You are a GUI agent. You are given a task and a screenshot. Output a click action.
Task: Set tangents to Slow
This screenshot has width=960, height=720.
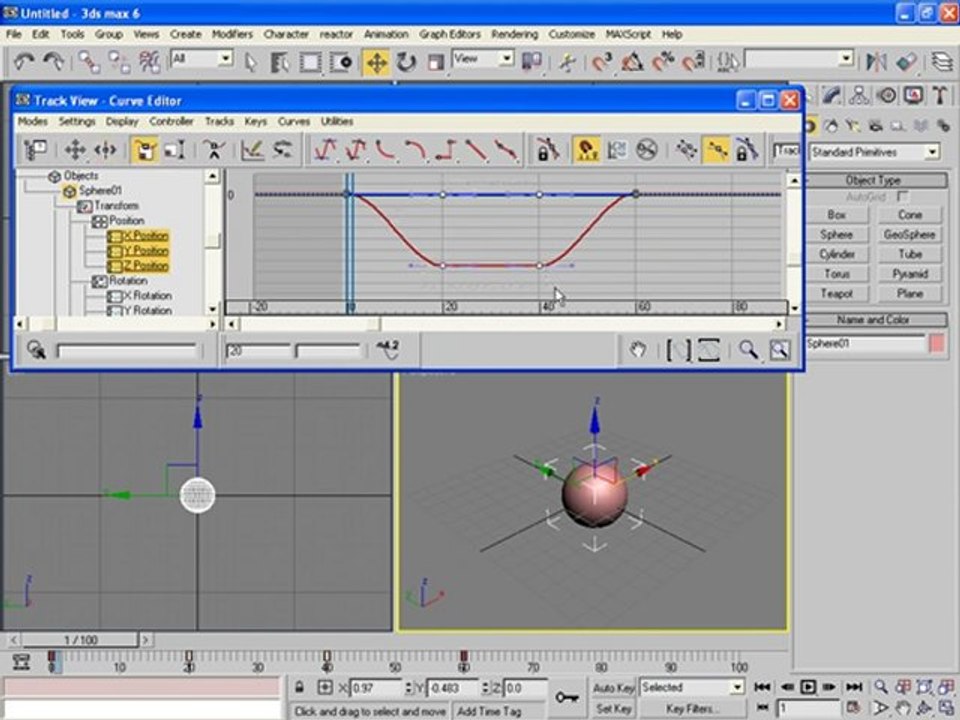[x=416, y=149]
